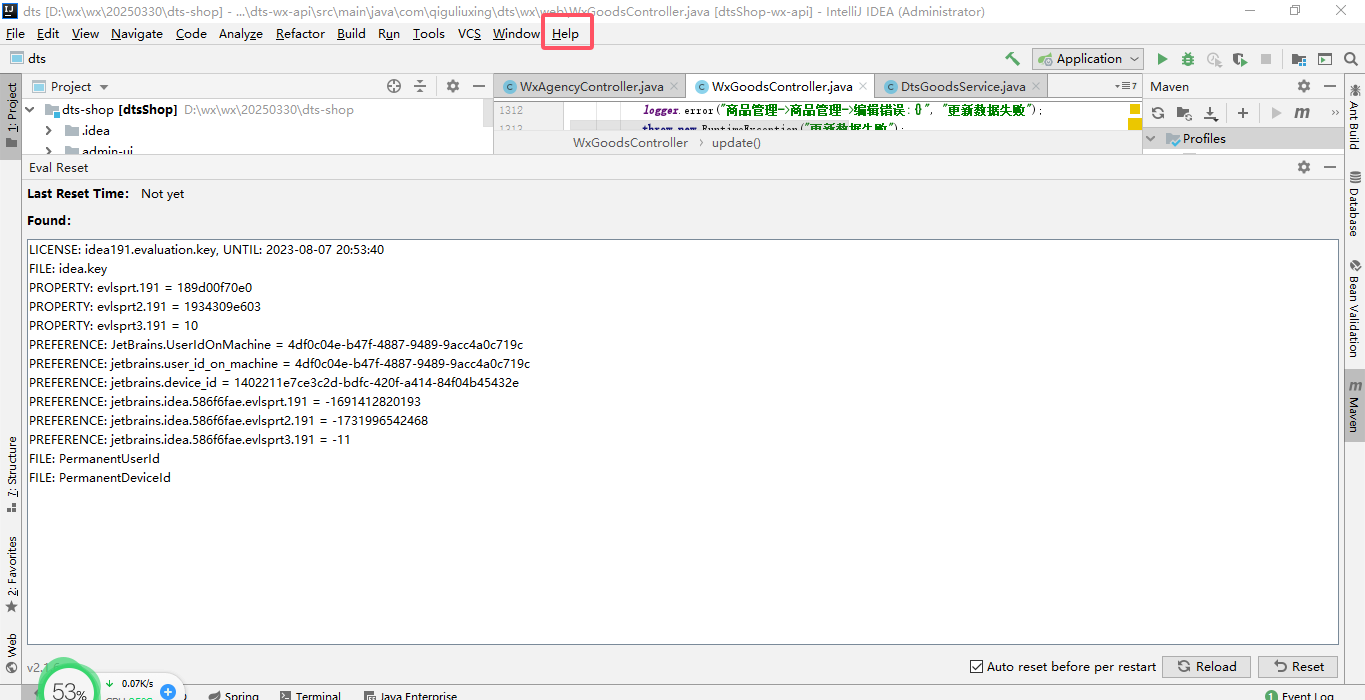Click the Reload button
The height and width of the screenshot is (700, 1365).
pos(1207,667)
